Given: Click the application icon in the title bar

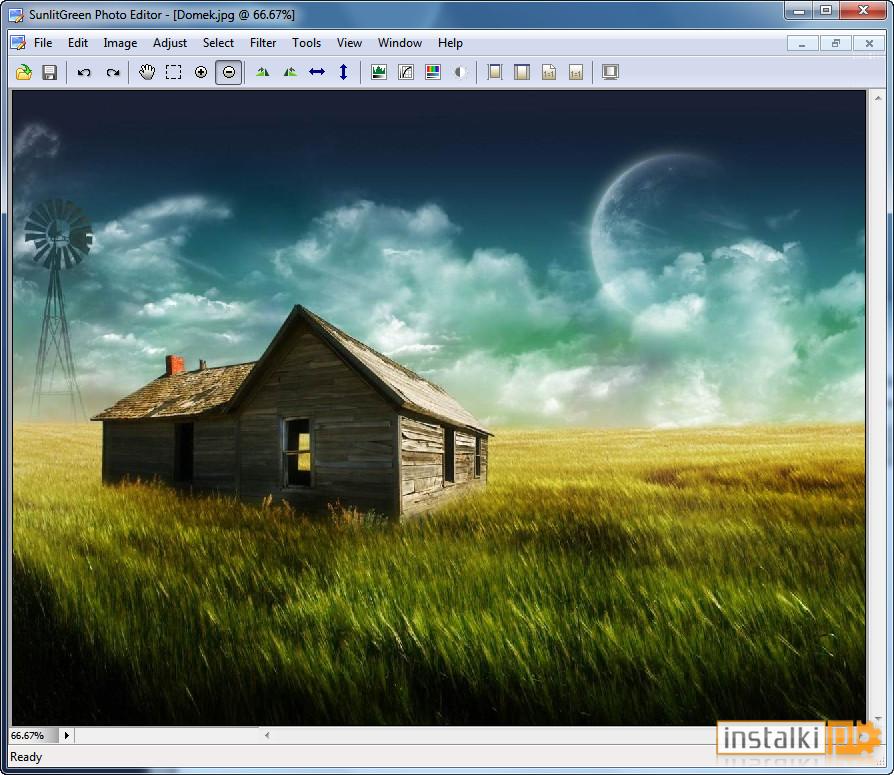Looking at the screenshot, I should pos(16,15).
